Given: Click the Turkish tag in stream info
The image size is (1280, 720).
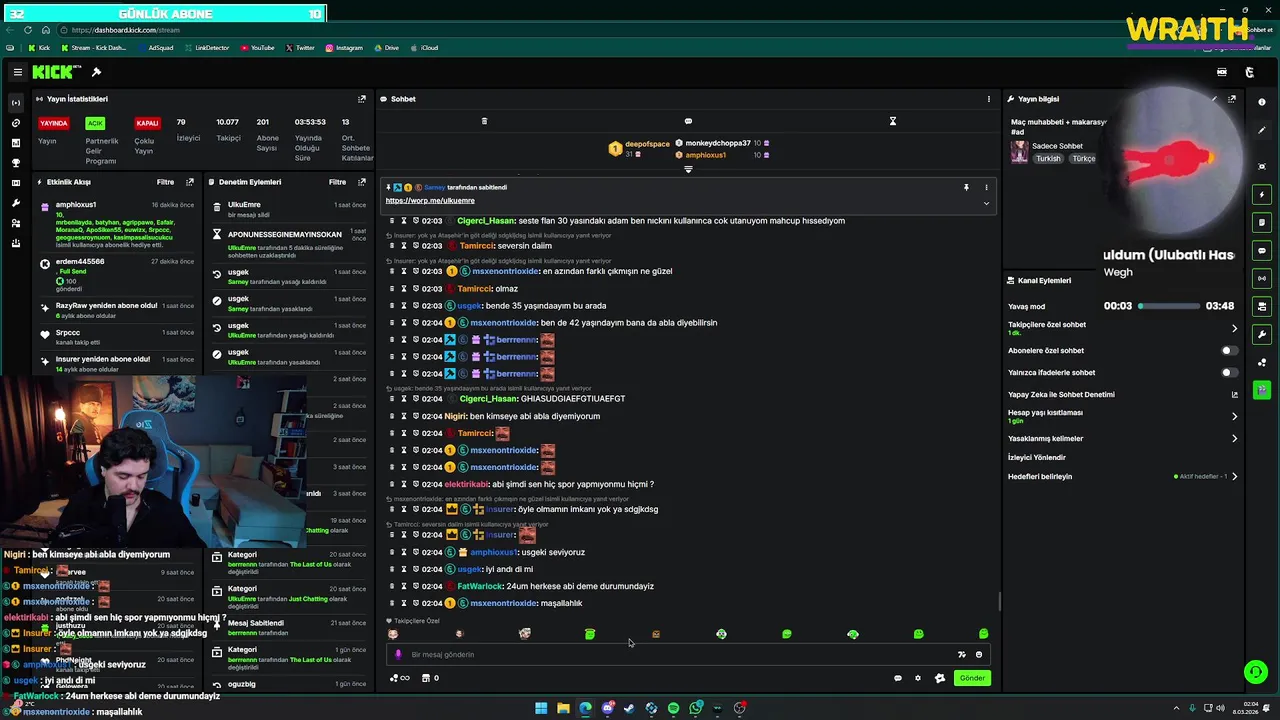Looking at the screenshot, I should pos(1048,158).
